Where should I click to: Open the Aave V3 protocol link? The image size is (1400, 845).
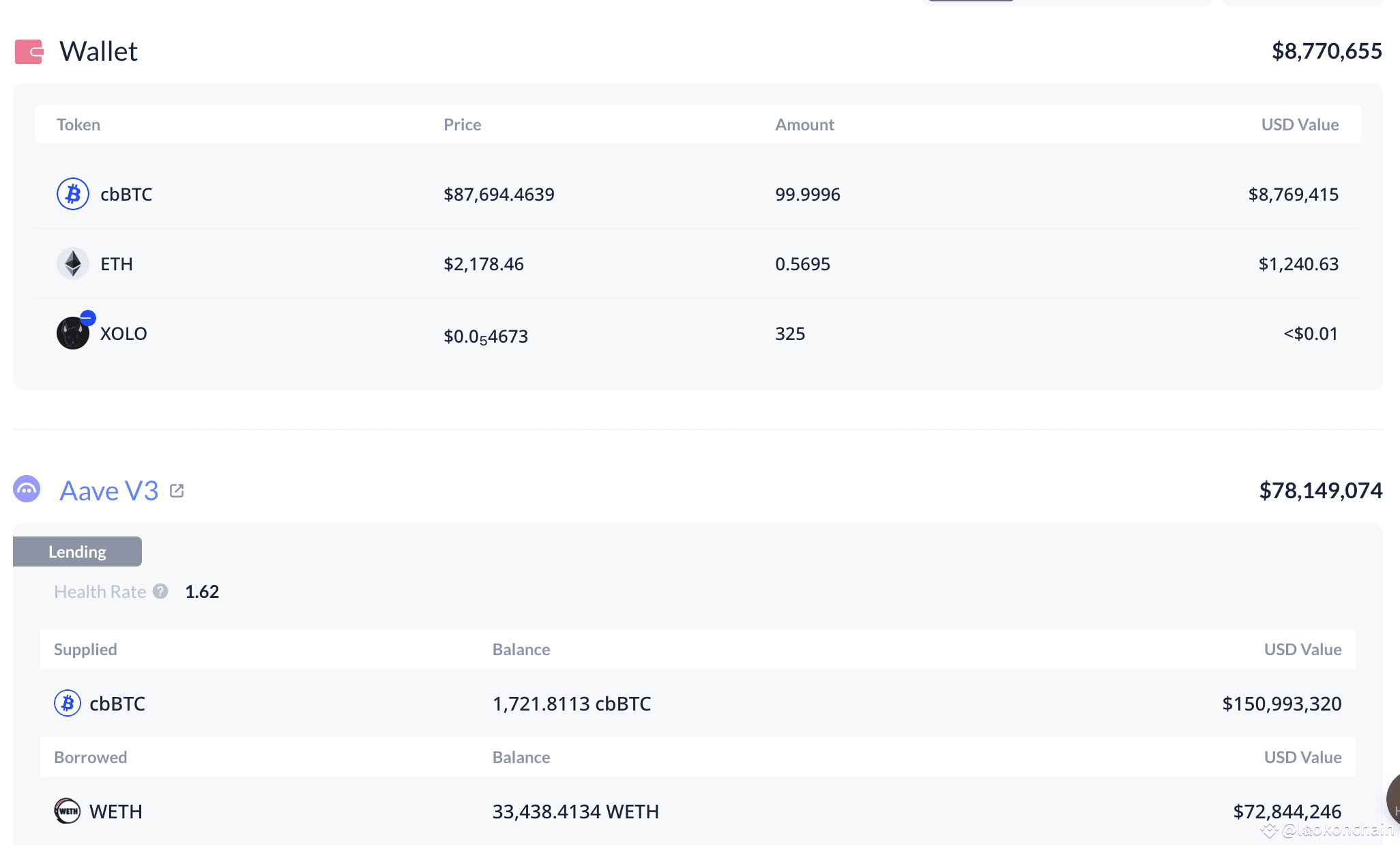coord(108,489)
